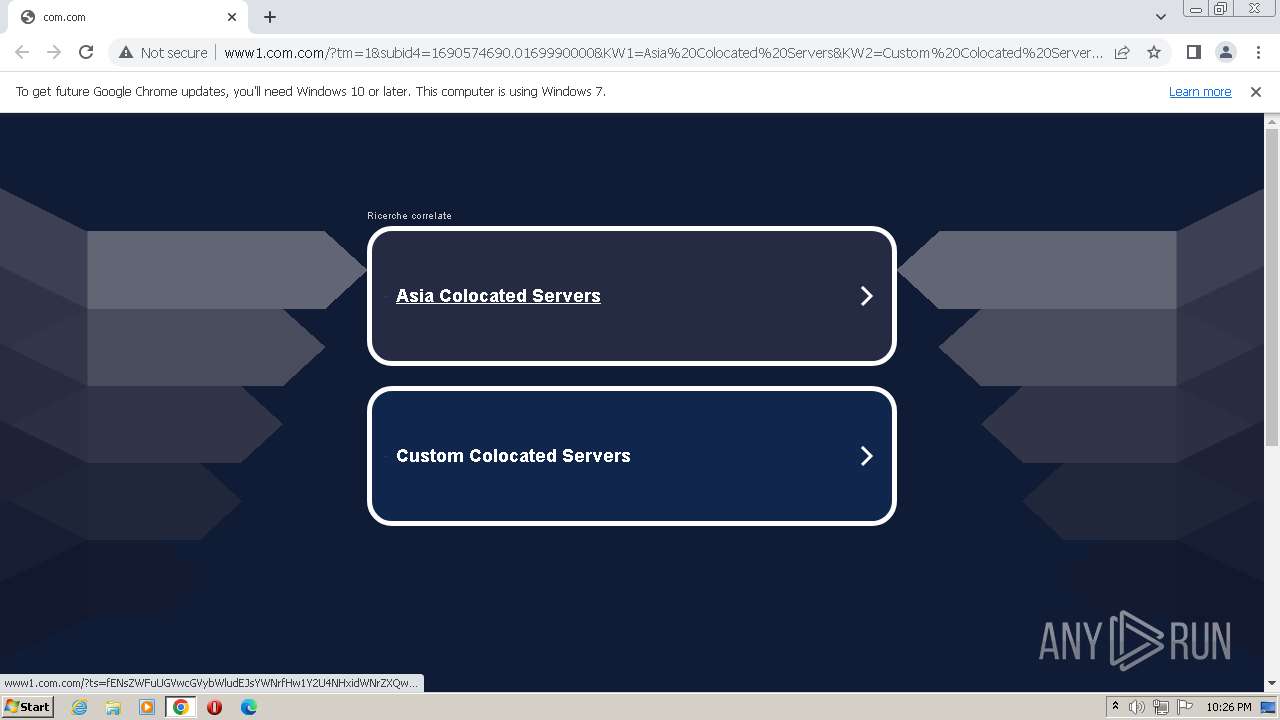The image size is (1280, 720).
Task: Close the com.com tab
Action: pyautogui.click(x=232, y=17)
